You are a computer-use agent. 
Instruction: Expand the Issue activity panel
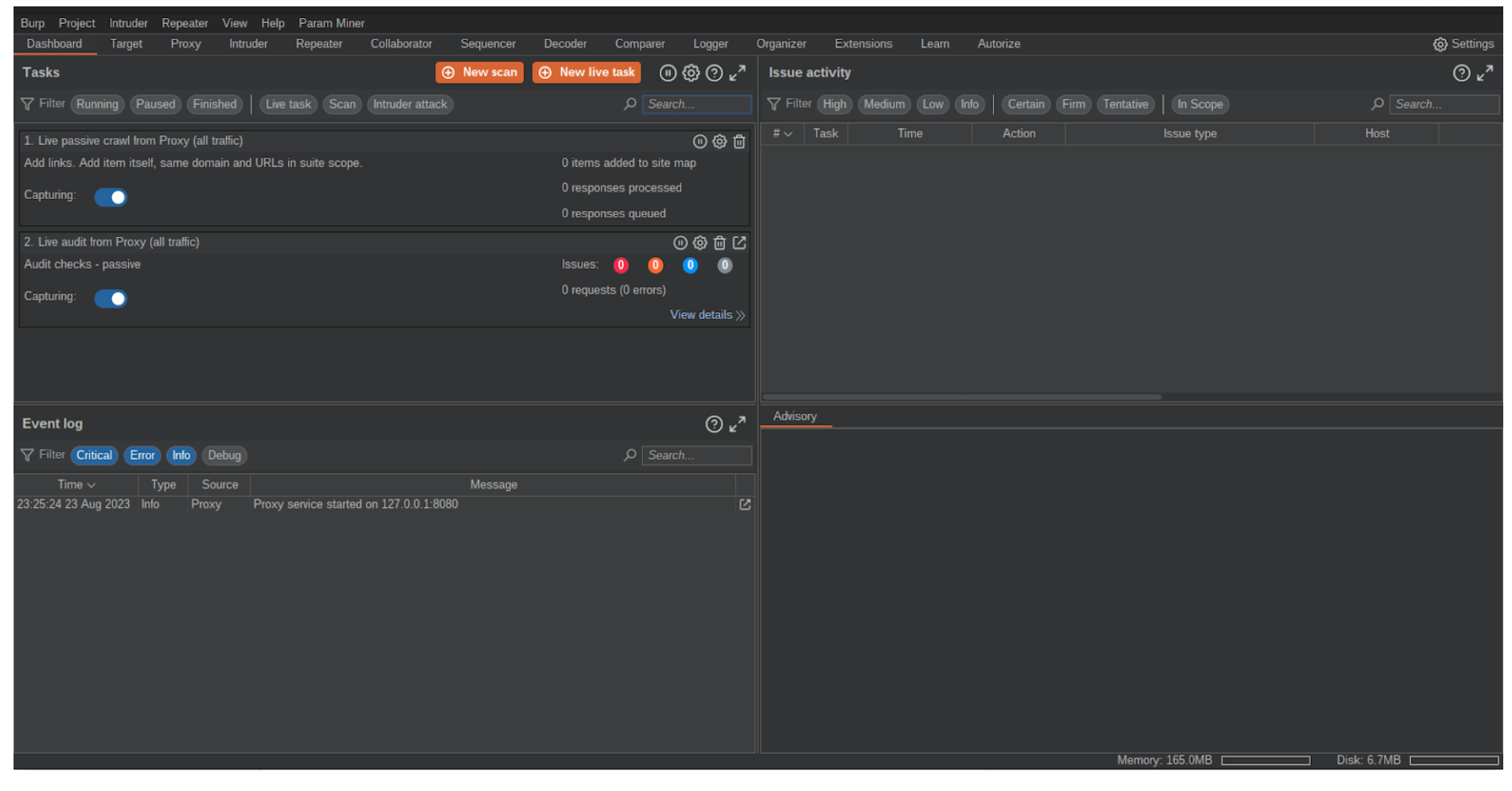(1485, 73)
